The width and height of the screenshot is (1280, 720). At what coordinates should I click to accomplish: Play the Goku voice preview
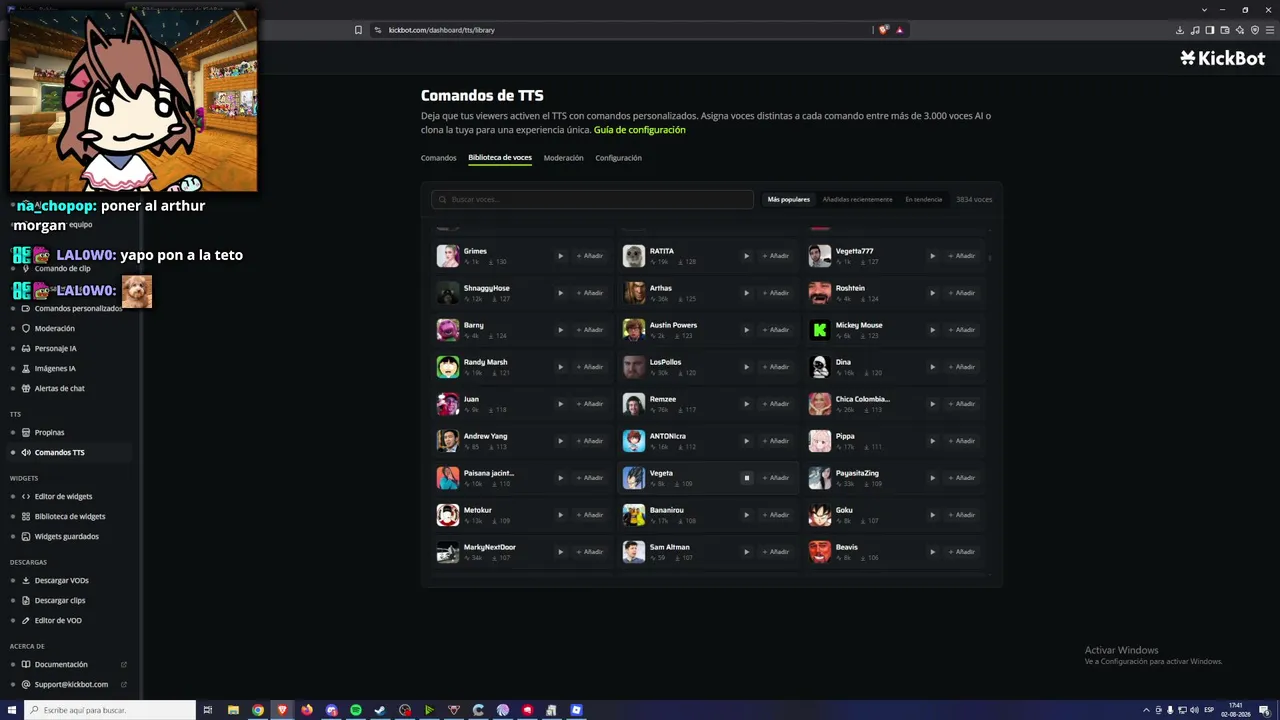coord(932,515)
